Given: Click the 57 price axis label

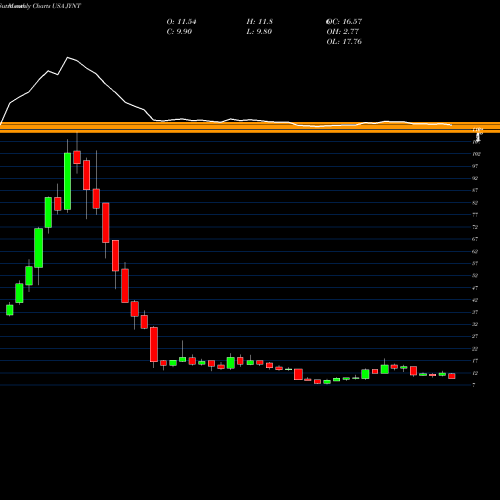Looking at the screenshot, I should pos(475,263).
